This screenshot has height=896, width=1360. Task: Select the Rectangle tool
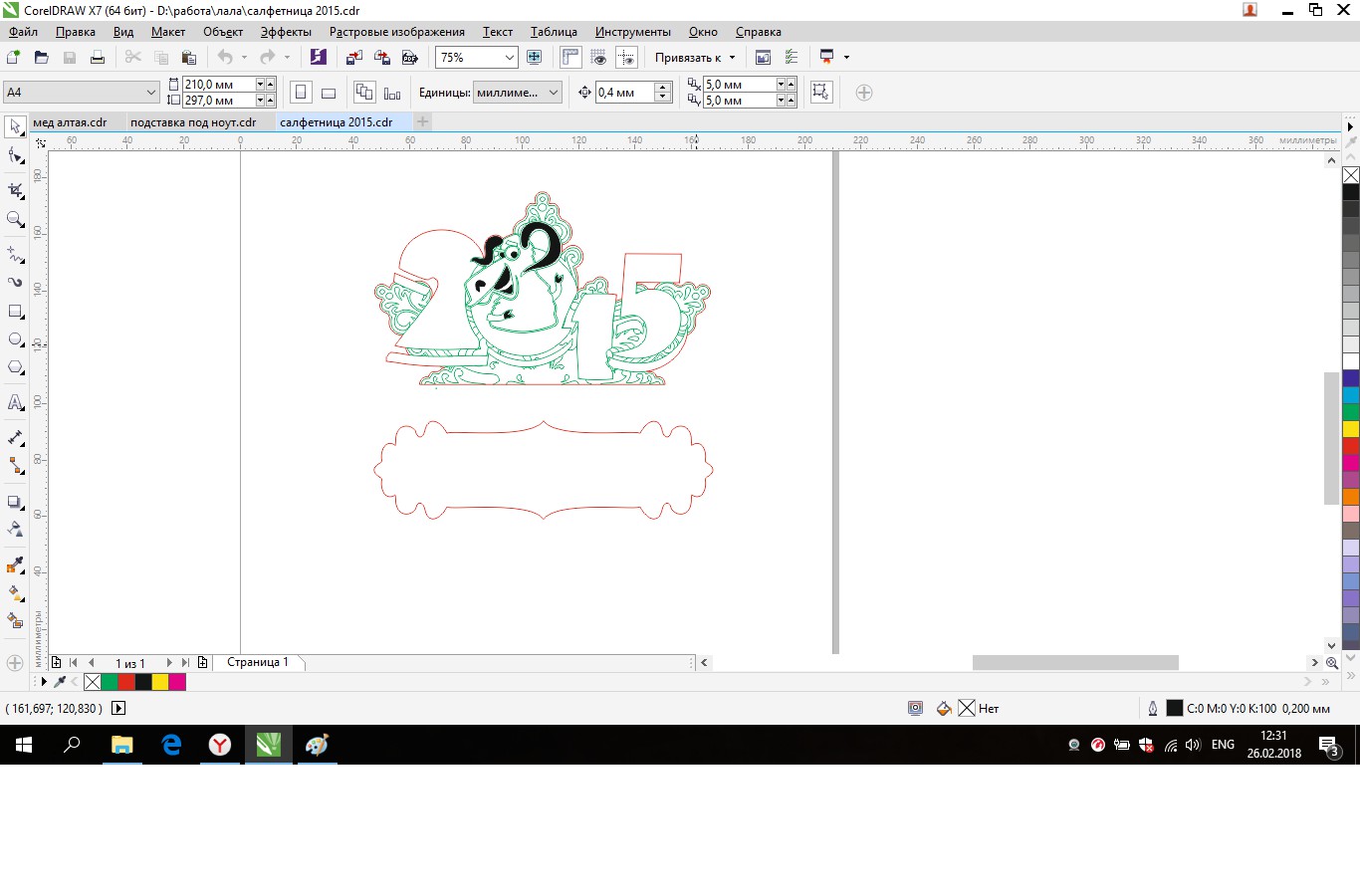point(15,312)
